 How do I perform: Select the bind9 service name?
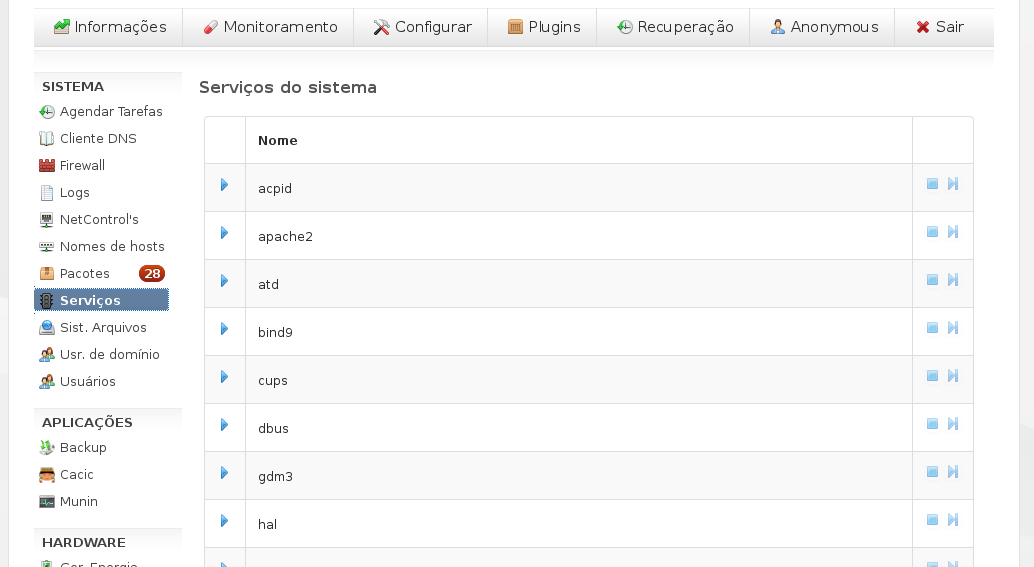275,332
